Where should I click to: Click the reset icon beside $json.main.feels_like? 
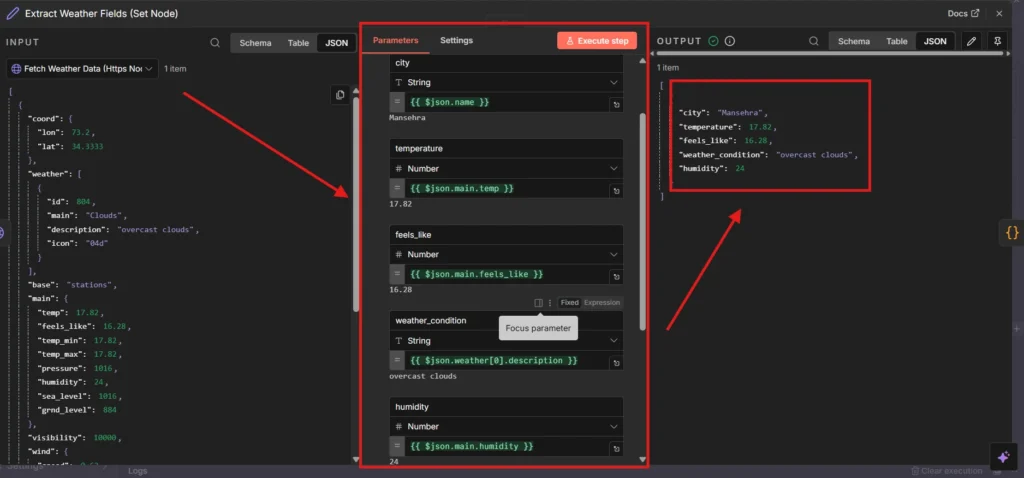[616, 277]
